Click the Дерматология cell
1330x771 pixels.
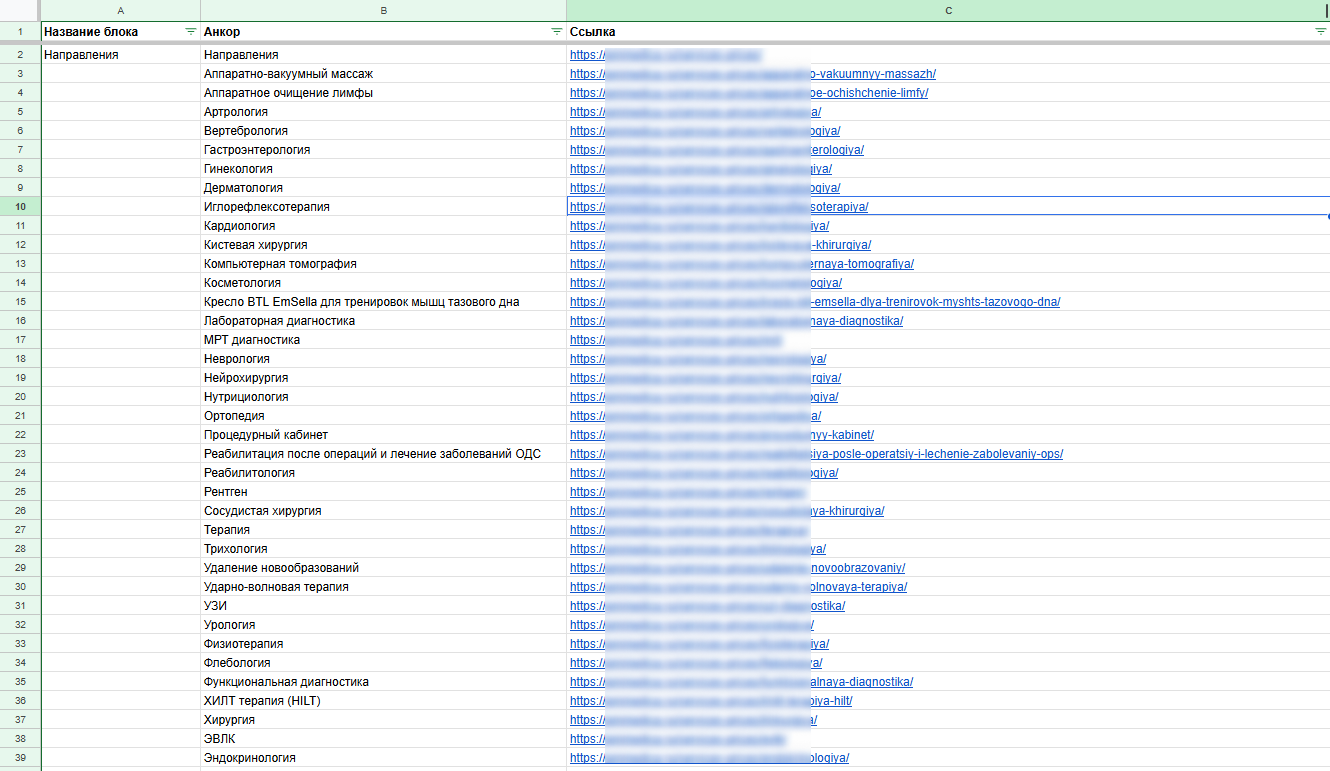pos(383,188)
